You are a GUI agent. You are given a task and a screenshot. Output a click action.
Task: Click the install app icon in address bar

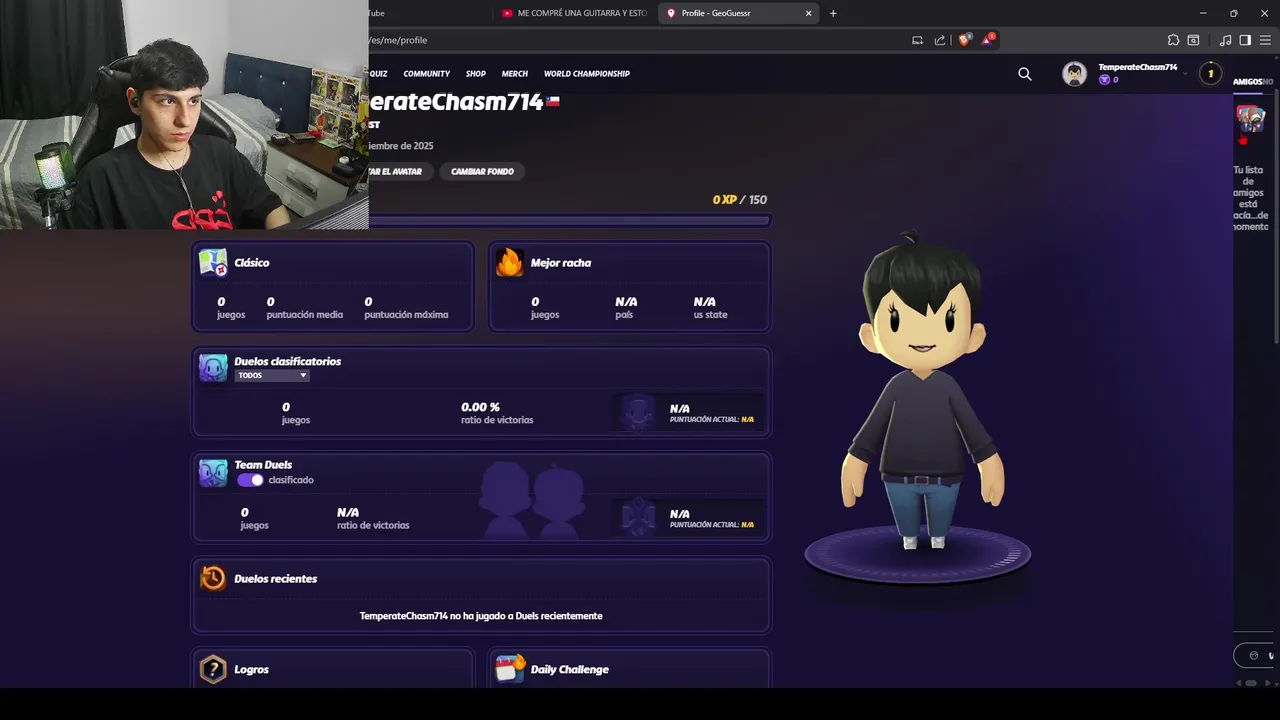(917, 40)
